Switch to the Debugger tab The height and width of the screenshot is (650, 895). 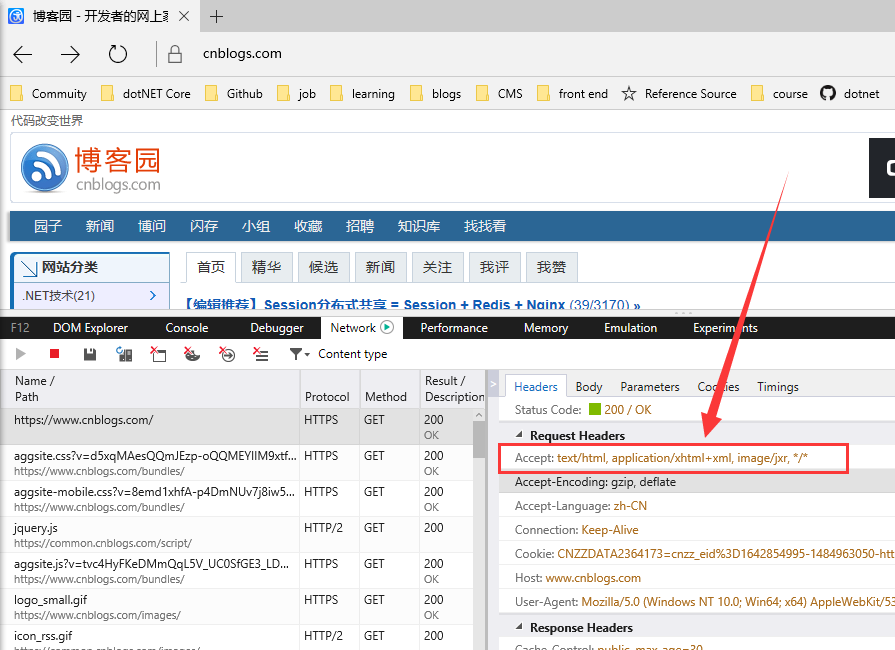[x=277, y=328]
